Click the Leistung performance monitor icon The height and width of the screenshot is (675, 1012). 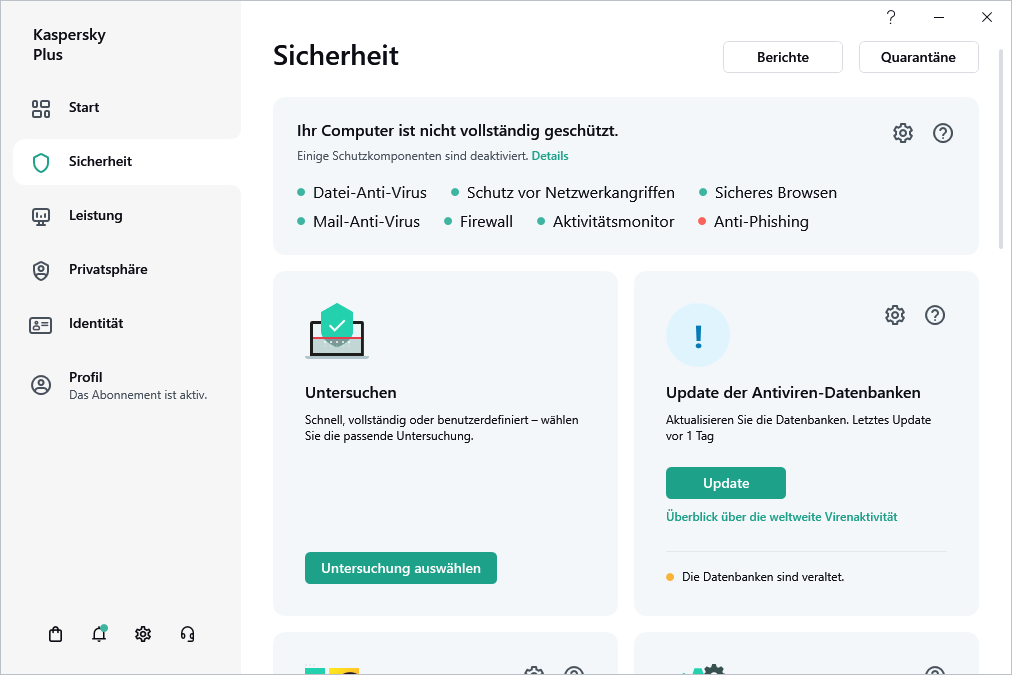click(40, 215)
